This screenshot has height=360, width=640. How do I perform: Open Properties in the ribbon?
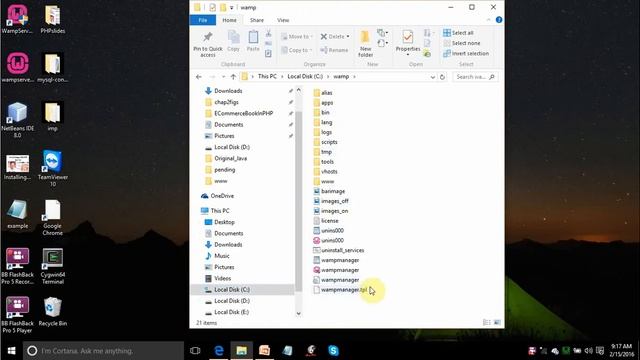408,43
